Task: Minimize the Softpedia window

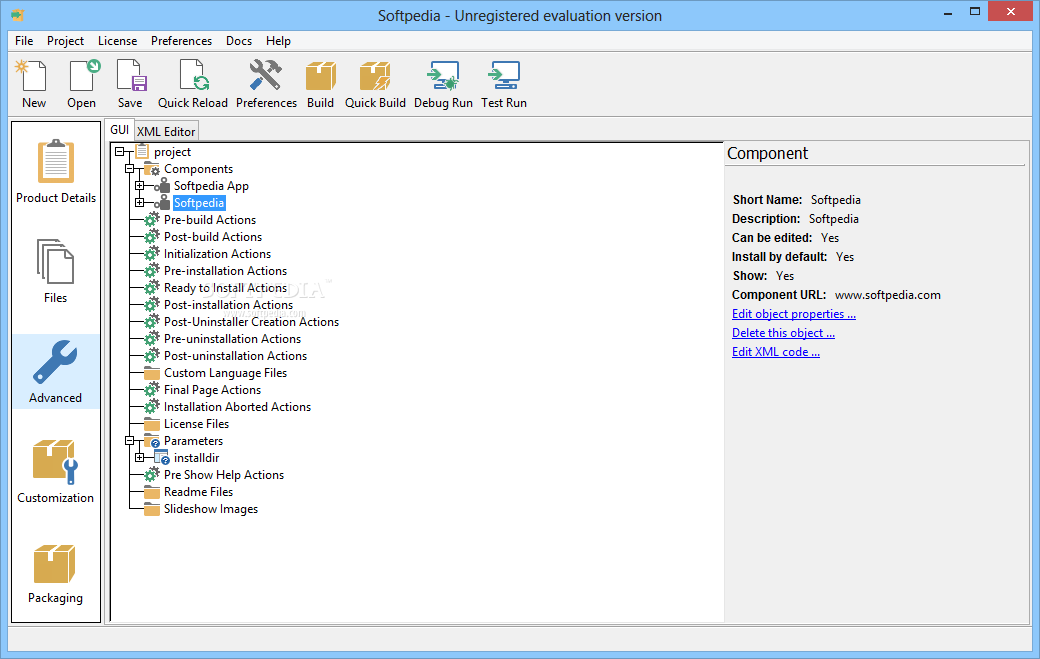Action: tap(948, 12)
